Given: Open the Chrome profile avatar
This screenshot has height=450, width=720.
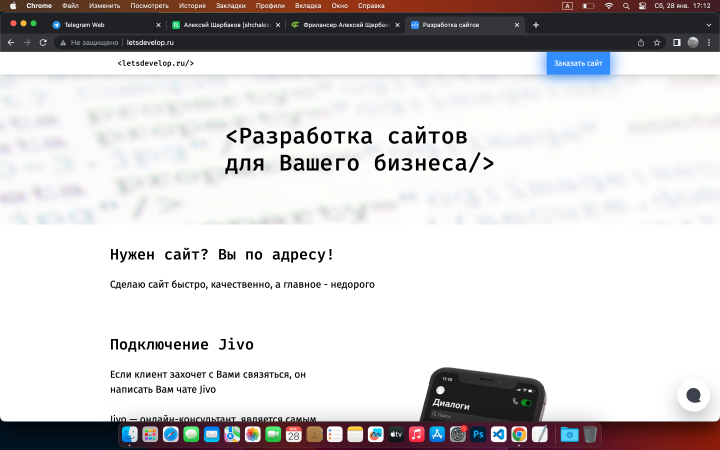Looking at the screenshot, I should pos(693,42).
